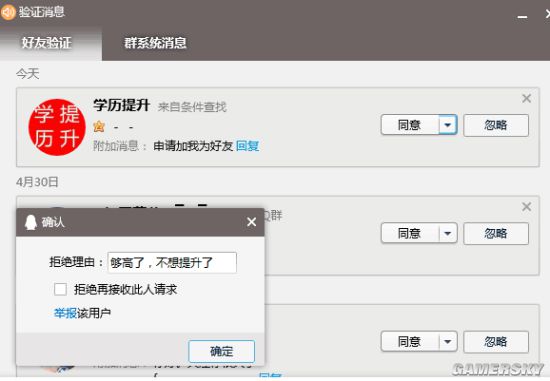Viewport: 550px width, 381px height.
Task: Close the 确认 dialog with its X
Action: click(x=251, y=222)
